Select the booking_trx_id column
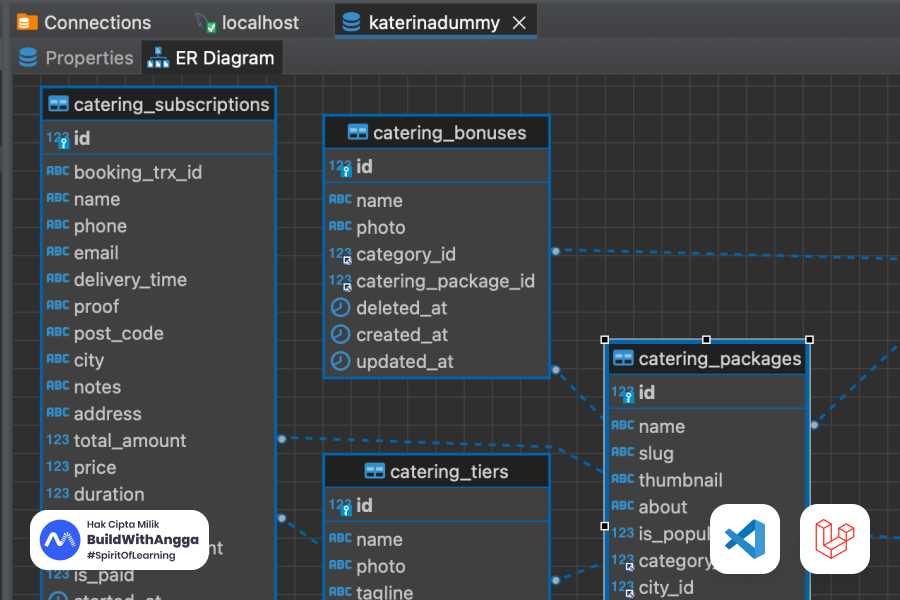Screen dimensions: 900x600 [137, 172]
